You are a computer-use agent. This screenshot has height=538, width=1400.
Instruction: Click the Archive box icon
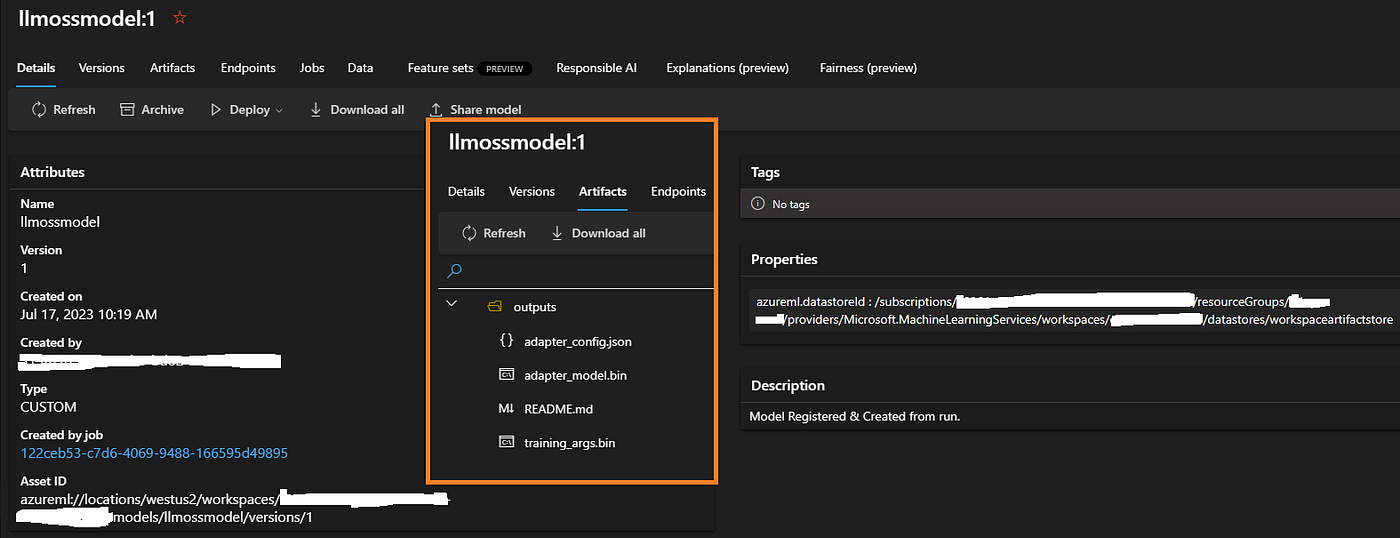tap(127, 110)
